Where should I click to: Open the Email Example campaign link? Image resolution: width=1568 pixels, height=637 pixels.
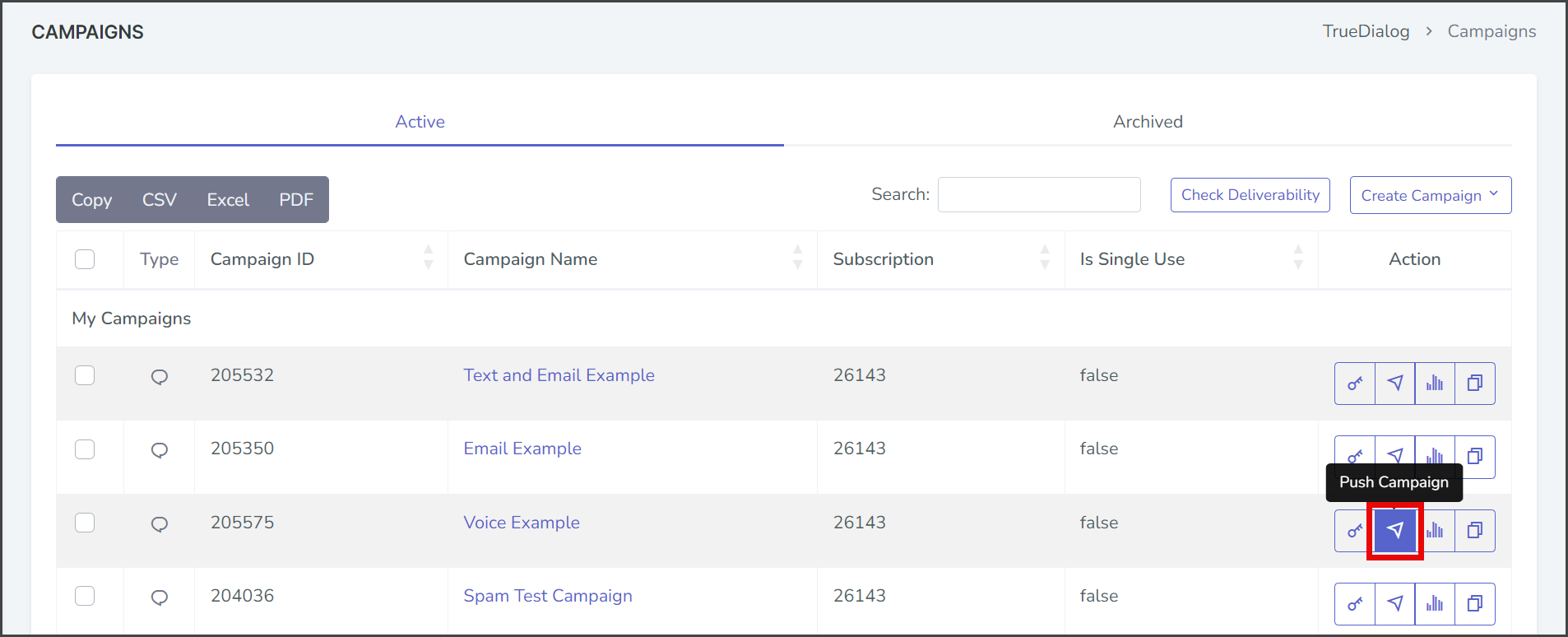[x=522, y=449]
